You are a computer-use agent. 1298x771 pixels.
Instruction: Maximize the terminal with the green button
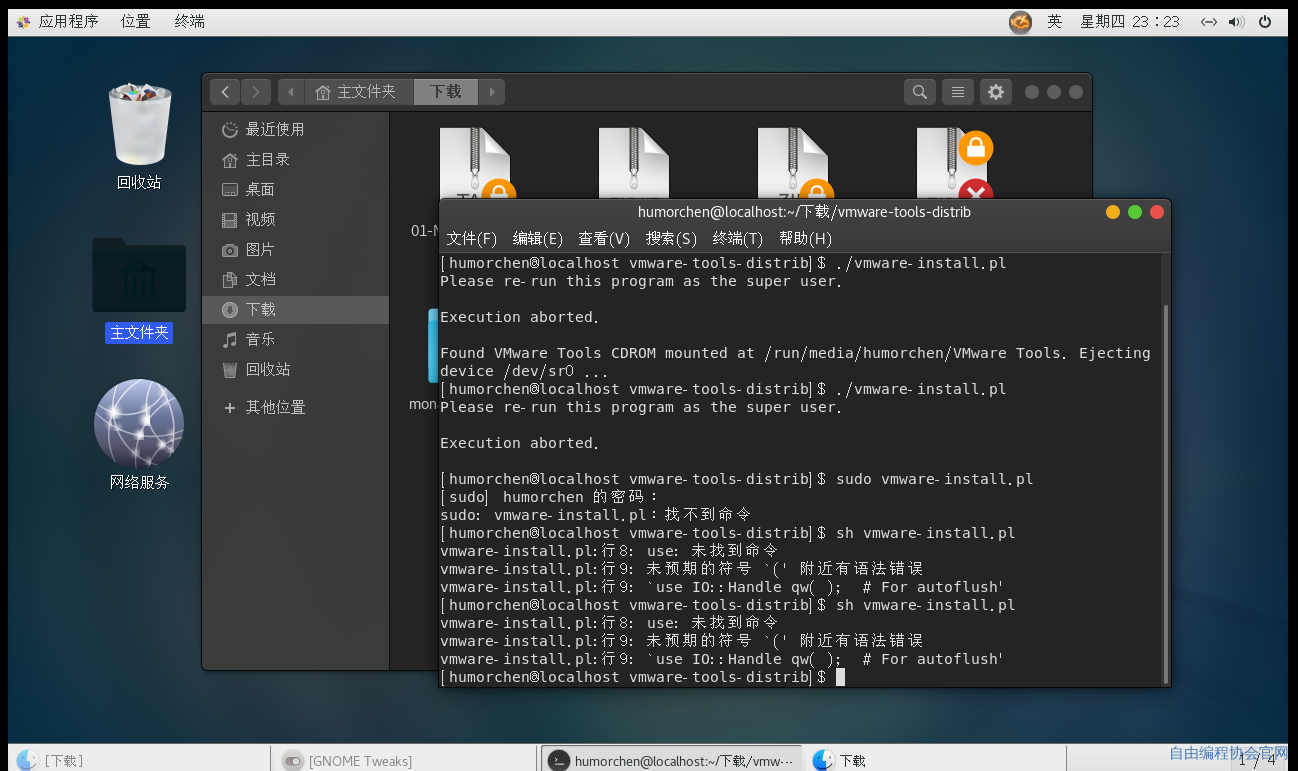(1135, 212)
